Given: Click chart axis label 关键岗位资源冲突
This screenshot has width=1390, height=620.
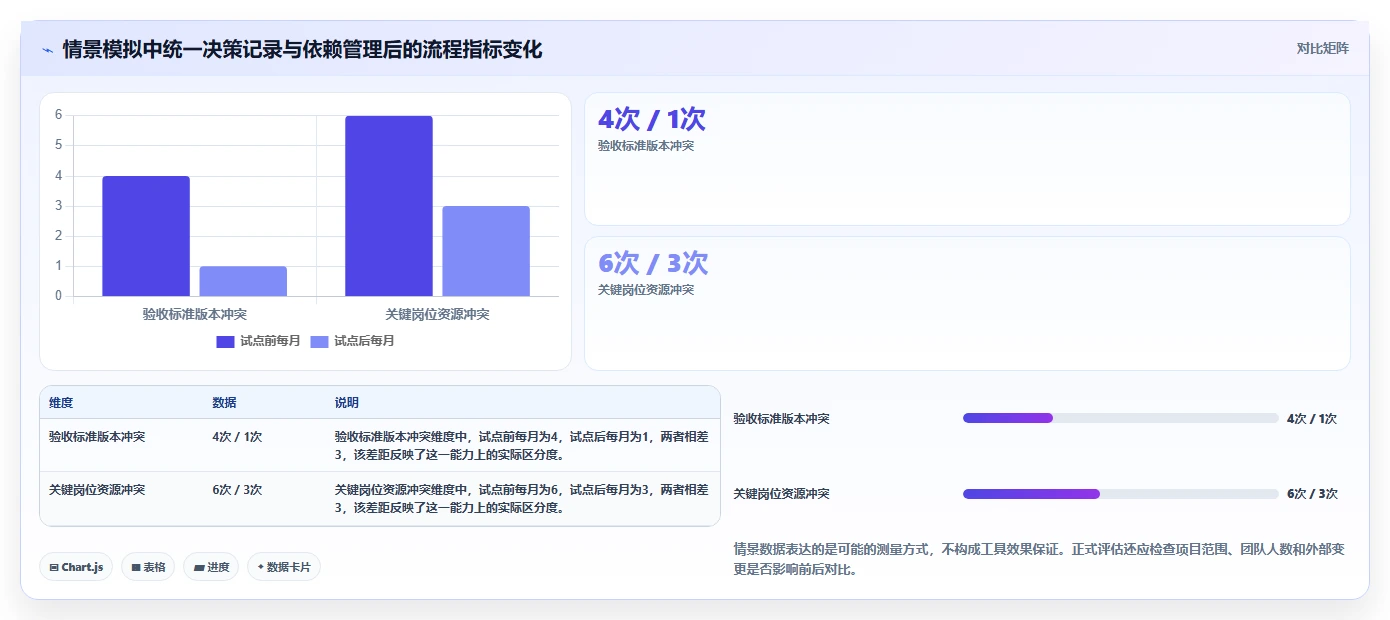Looking at the screenshot, I should coord(438,314).
